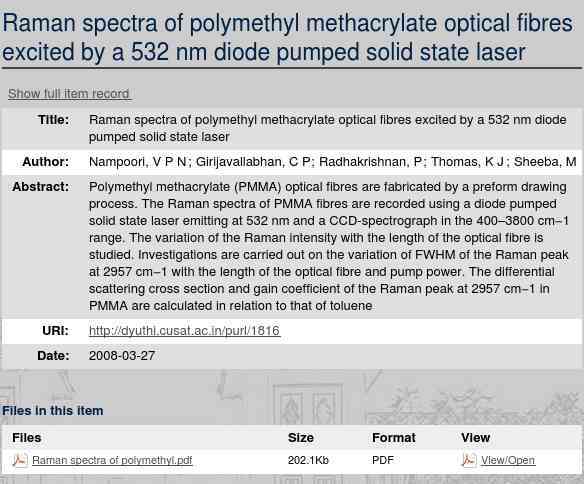Open the 'Show full item record' link

[69, 93]
